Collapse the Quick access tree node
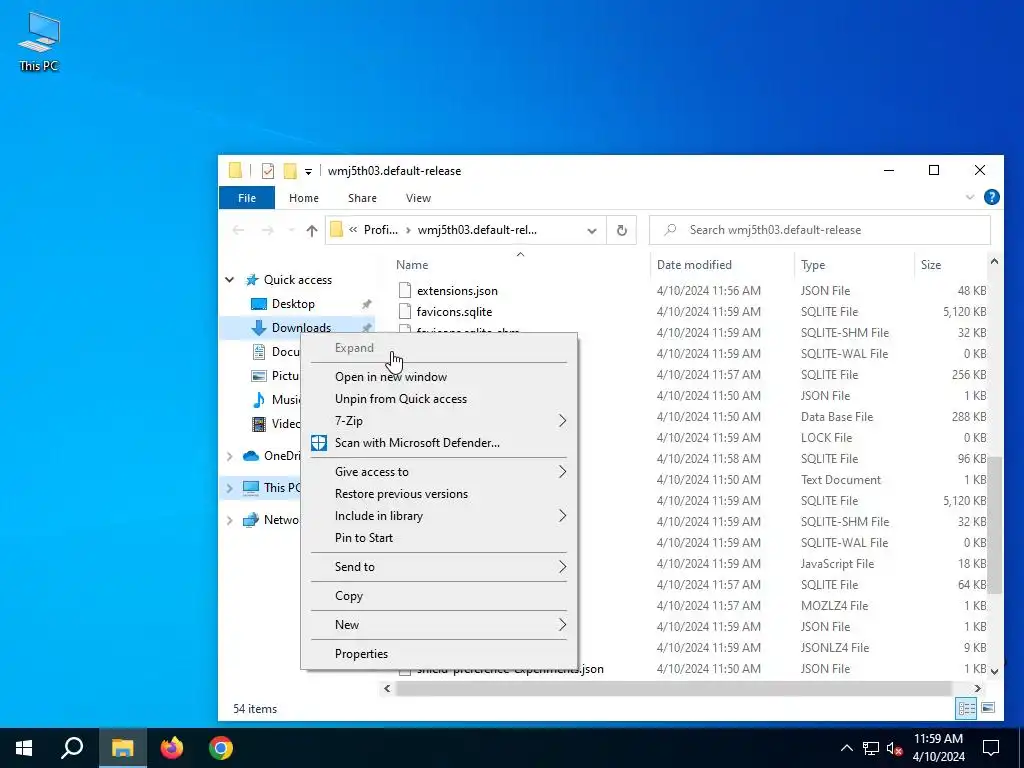 230,280
